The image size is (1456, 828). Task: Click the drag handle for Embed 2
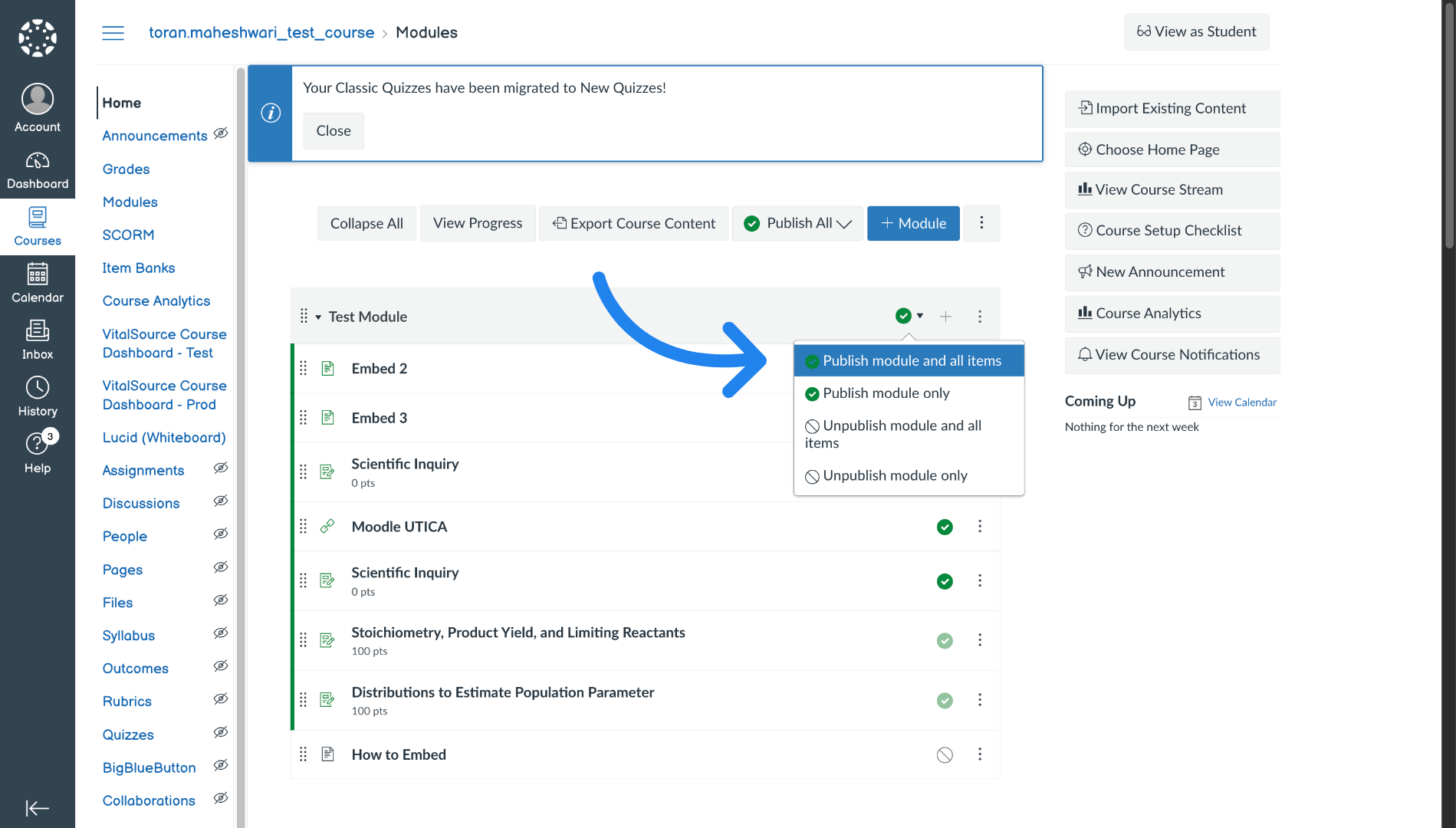pos(303,368)
